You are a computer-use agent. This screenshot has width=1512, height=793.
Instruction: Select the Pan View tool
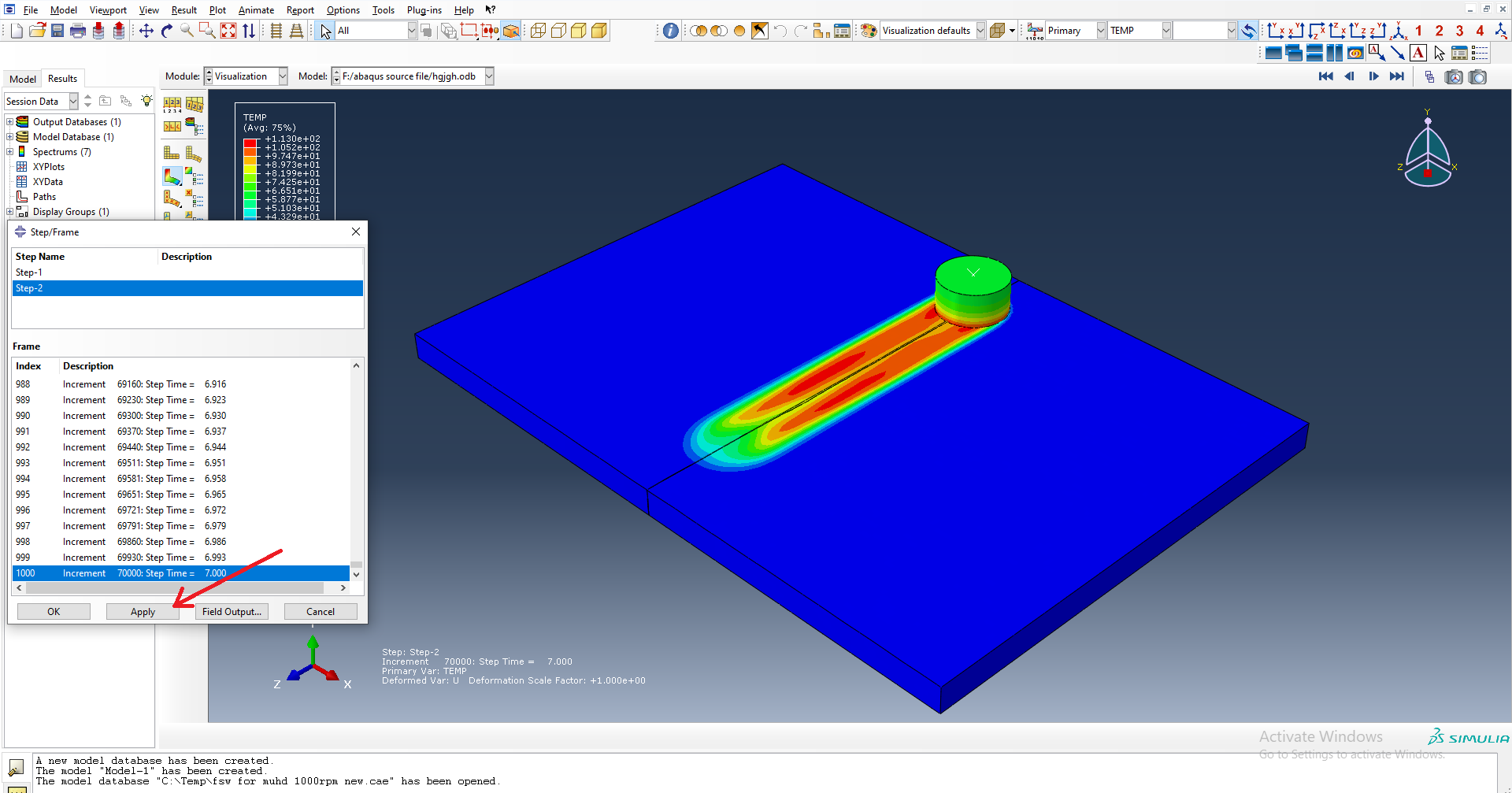coord(146,31)
